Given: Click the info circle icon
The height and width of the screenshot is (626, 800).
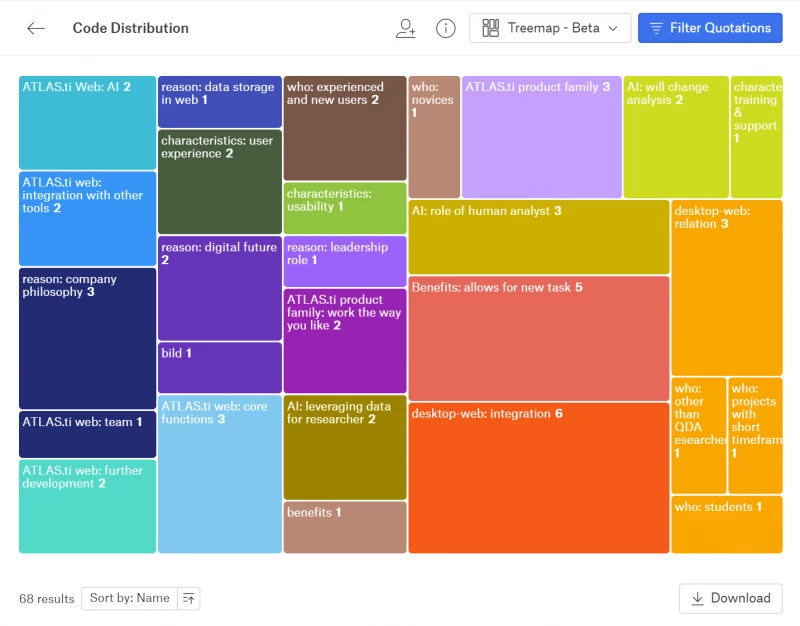Looking at the screenshot, I should tap(446, 28).
